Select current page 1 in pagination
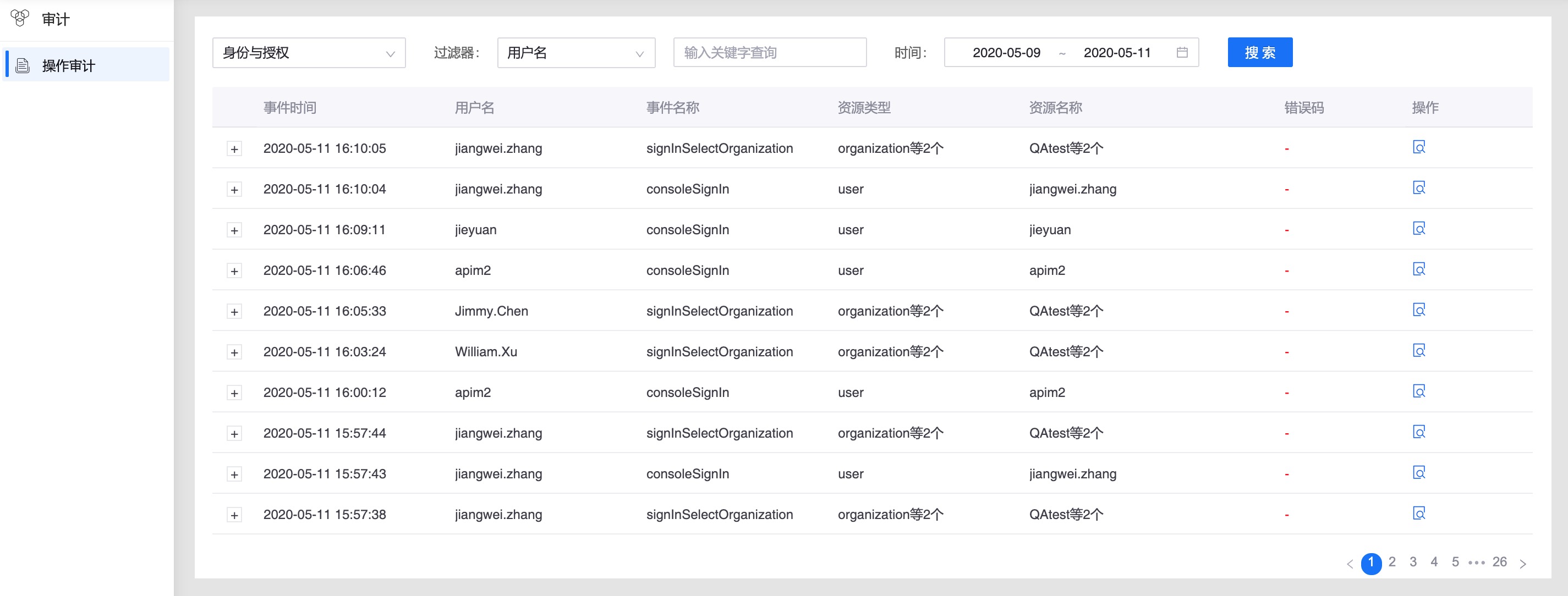The height and width of the screenshot is (596, 1568). (1371, 563)
